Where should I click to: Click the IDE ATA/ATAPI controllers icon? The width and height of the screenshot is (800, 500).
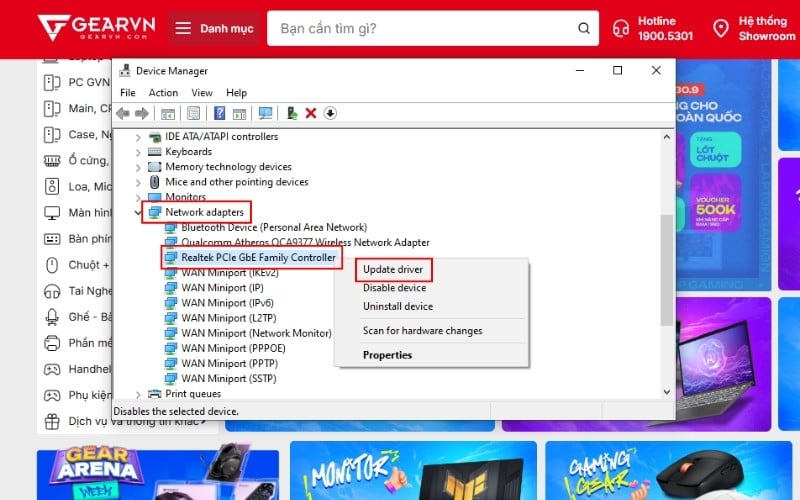[154, 136]
